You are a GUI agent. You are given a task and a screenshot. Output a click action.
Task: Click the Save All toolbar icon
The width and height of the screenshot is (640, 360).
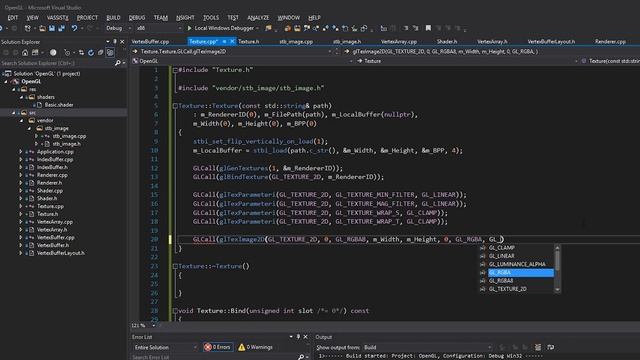click(61, 28)
